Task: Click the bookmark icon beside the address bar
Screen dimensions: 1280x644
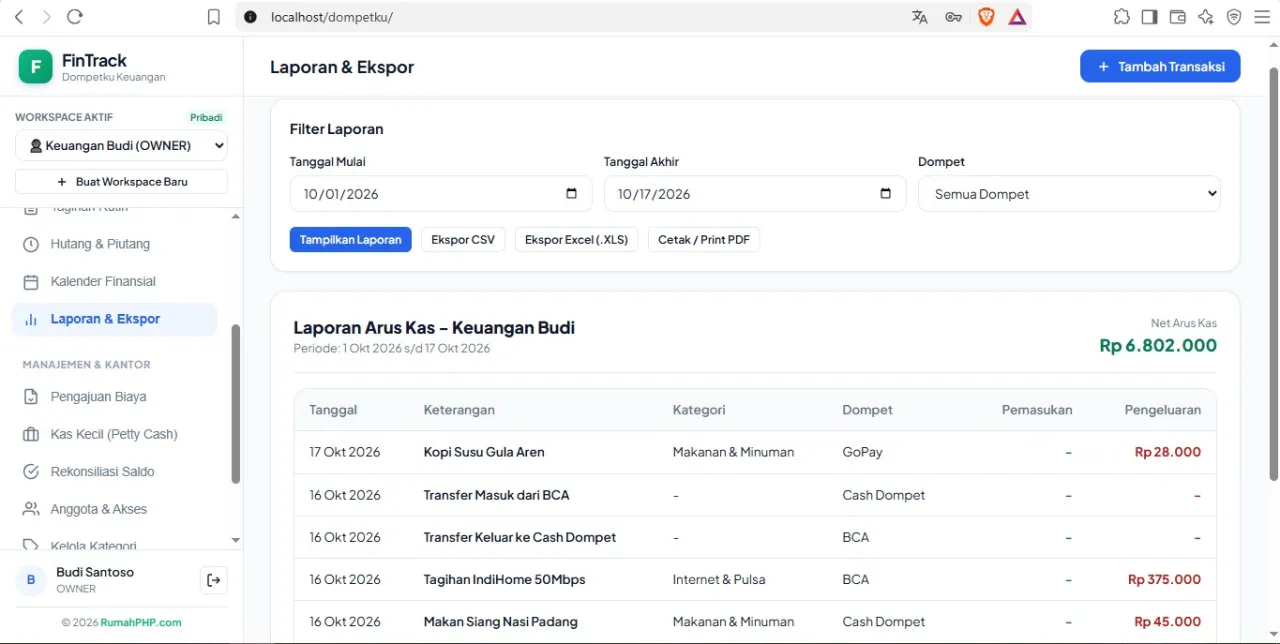Action: point(213,17)
